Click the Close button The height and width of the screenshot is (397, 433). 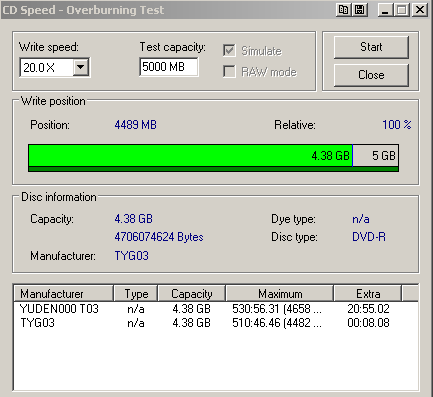click(x=371, y=75)
